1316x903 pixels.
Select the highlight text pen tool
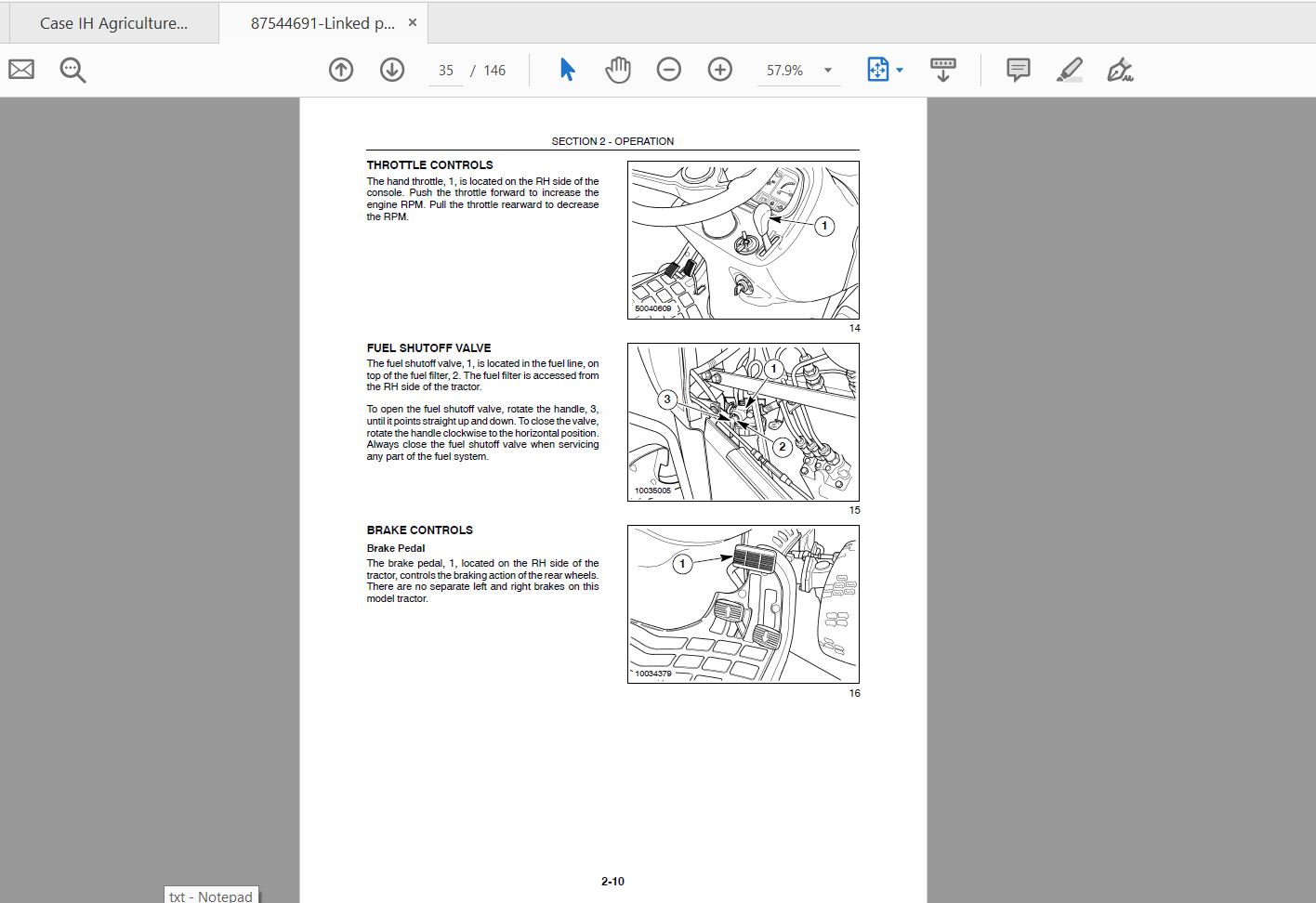coord(1070,70)
